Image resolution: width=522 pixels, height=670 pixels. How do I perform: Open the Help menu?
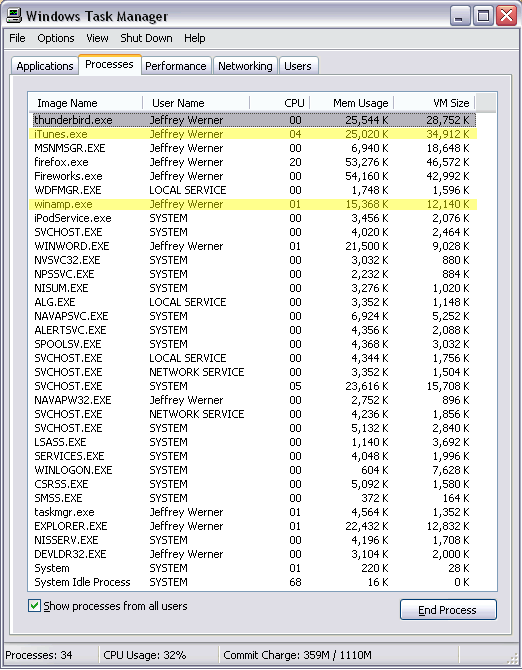195,38
